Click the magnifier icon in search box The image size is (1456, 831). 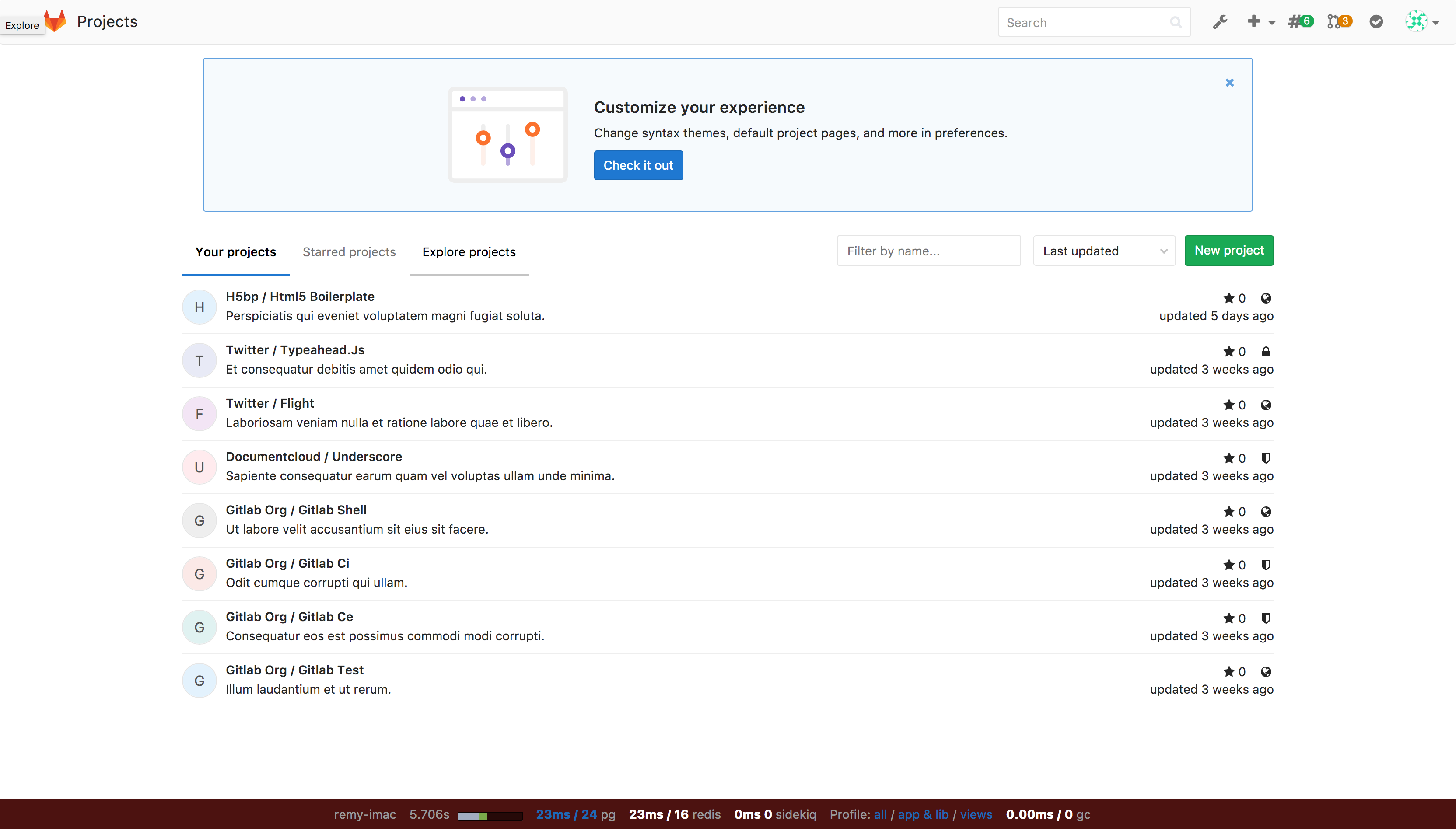click(1175, 23)
